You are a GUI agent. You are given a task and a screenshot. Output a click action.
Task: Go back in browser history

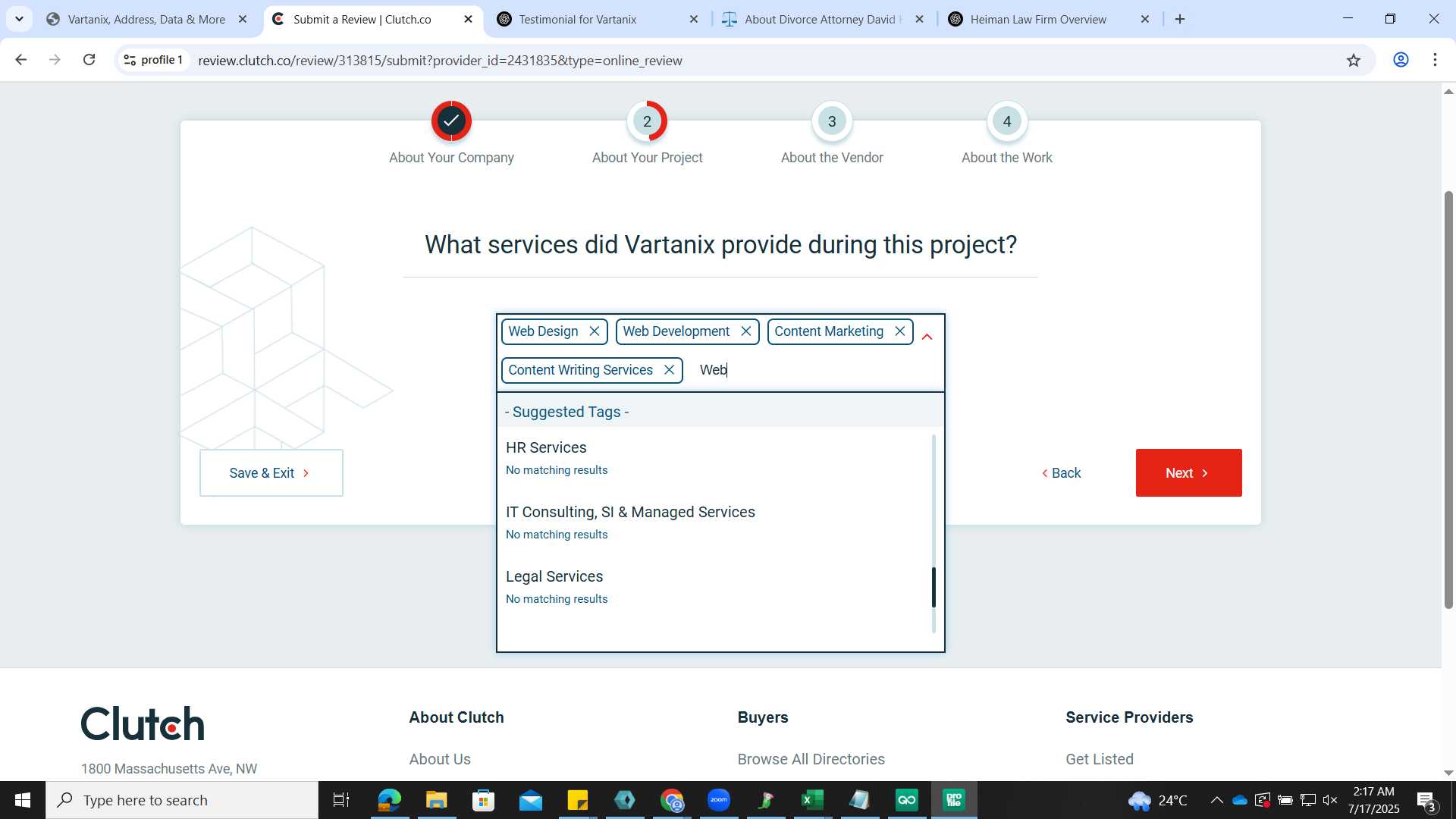pos(21,60)
